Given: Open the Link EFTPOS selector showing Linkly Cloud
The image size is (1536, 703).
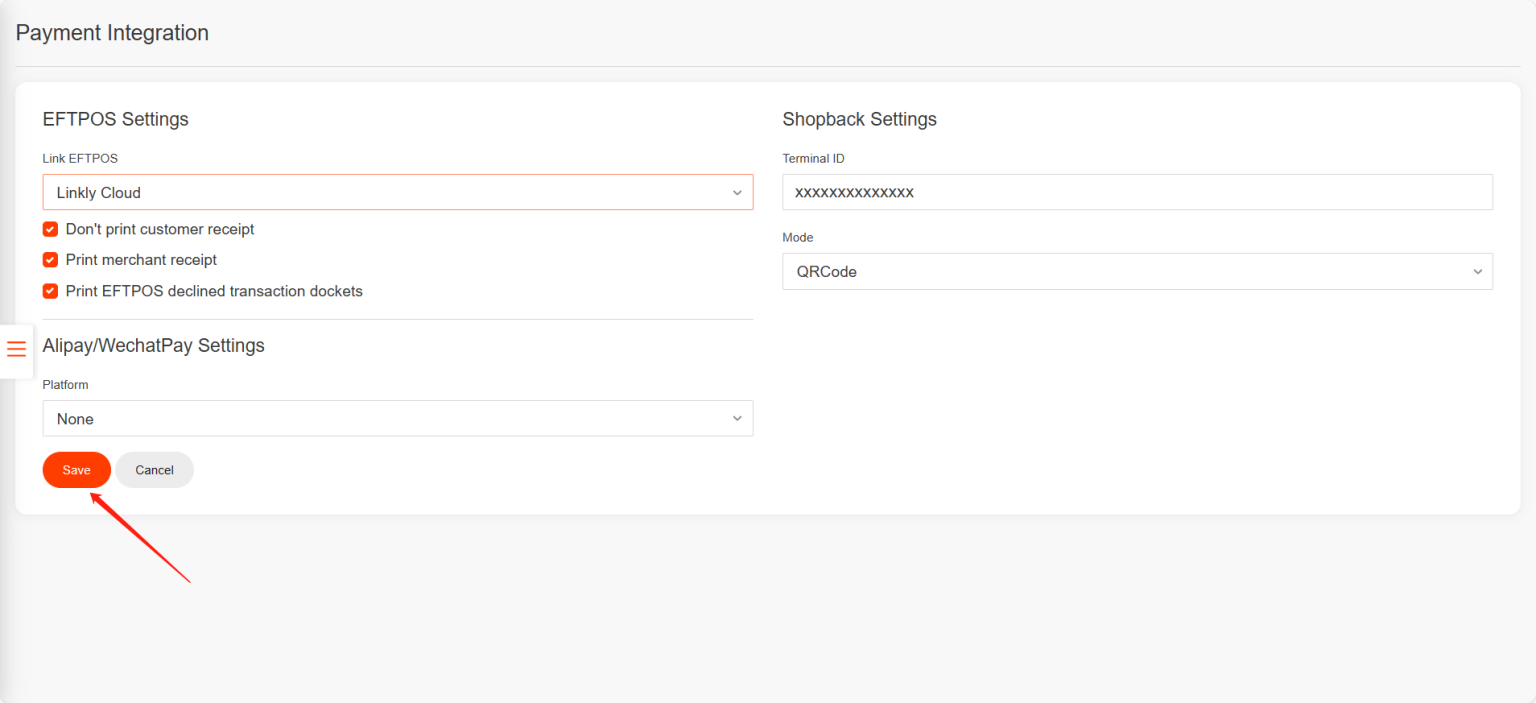Looking at the screenshot, I should [x=398, y=192].
